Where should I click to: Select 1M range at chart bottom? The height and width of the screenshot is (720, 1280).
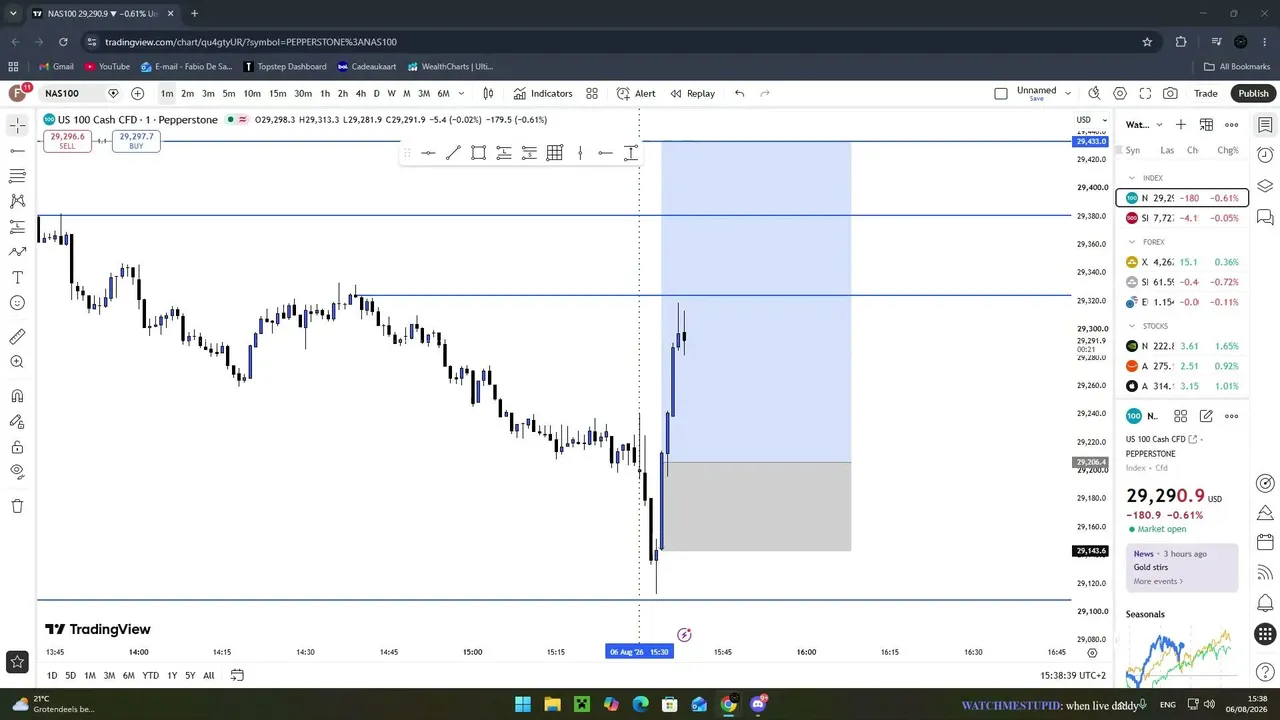coord(90,675)
